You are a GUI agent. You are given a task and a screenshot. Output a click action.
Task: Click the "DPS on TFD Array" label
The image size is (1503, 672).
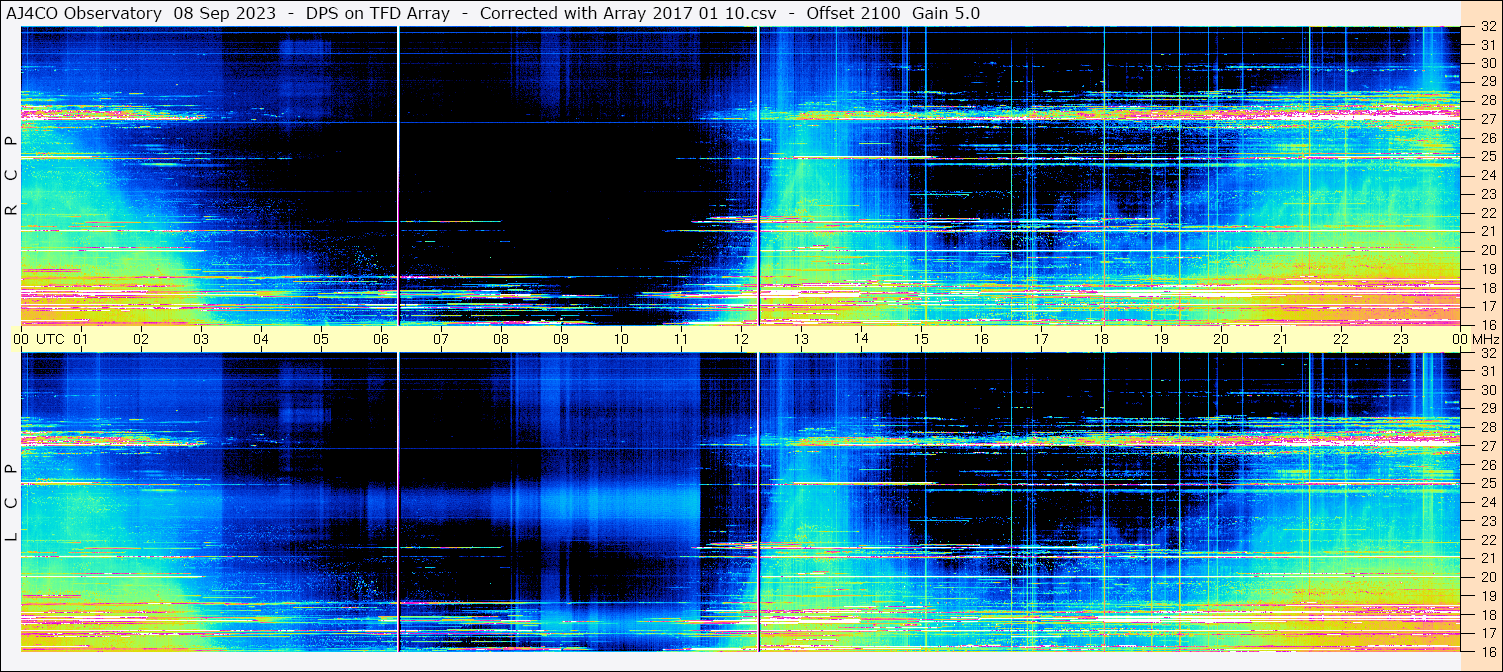pyautogui.click(x=378, y=13)
